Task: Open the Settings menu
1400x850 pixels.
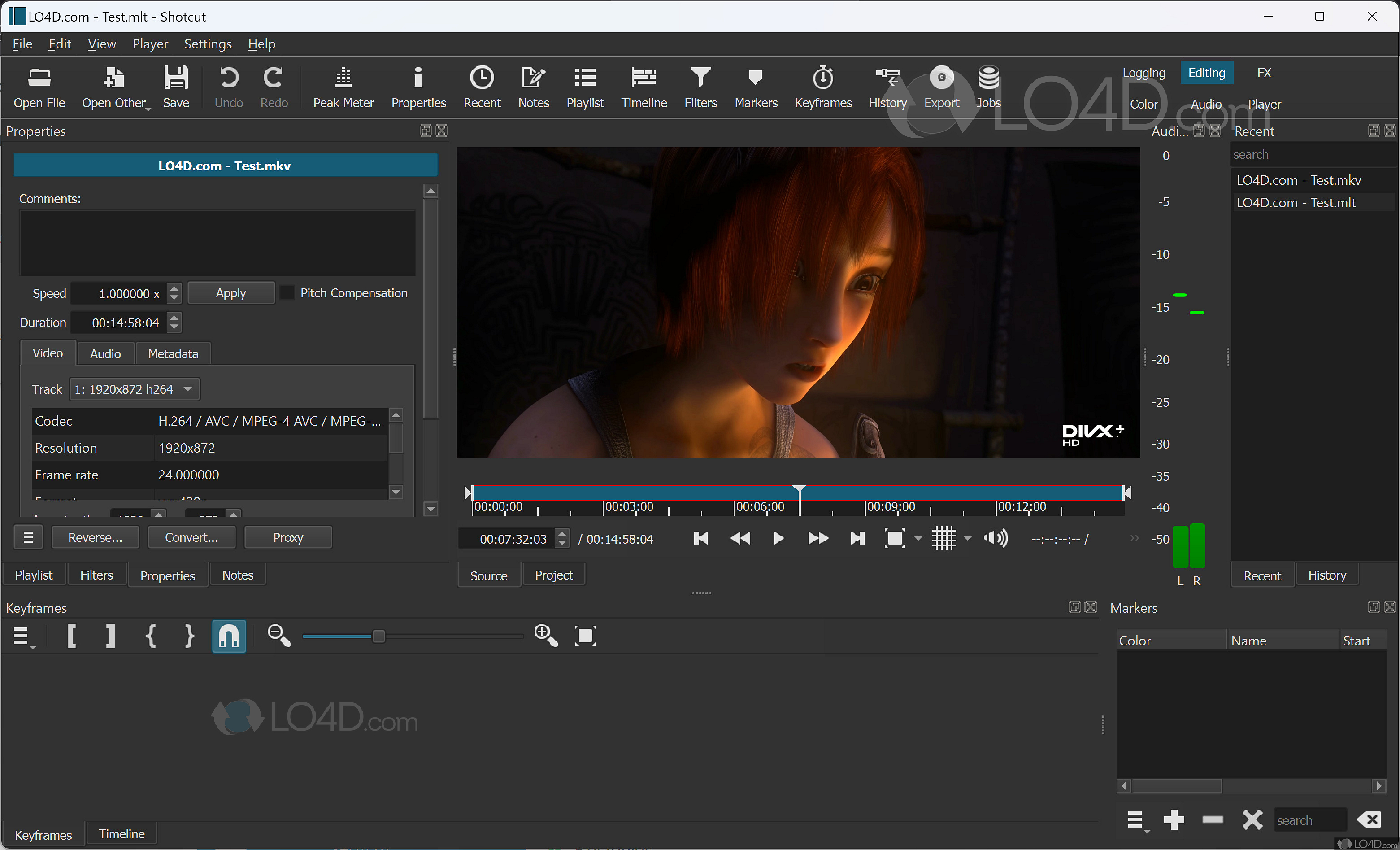Action: point(207,44)
